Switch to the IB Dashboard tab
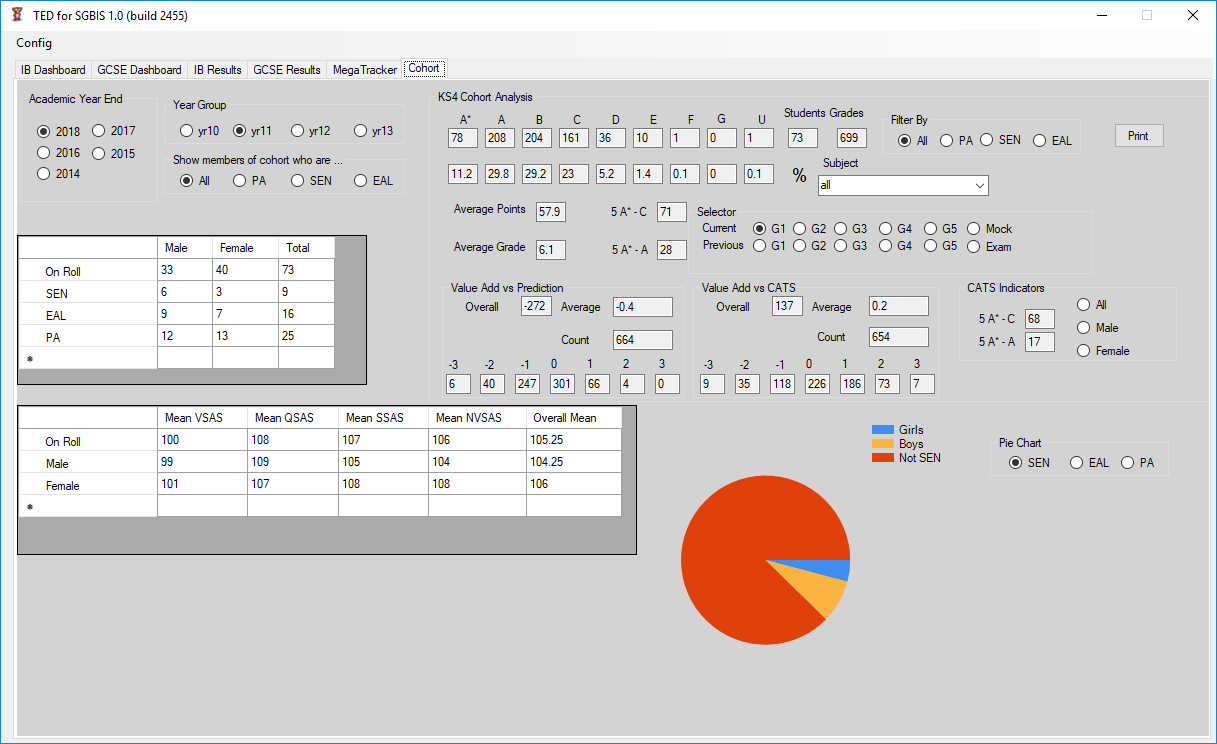Image resolution: width=1217 pixels, height=744 pixels. [x=53, y=70]
